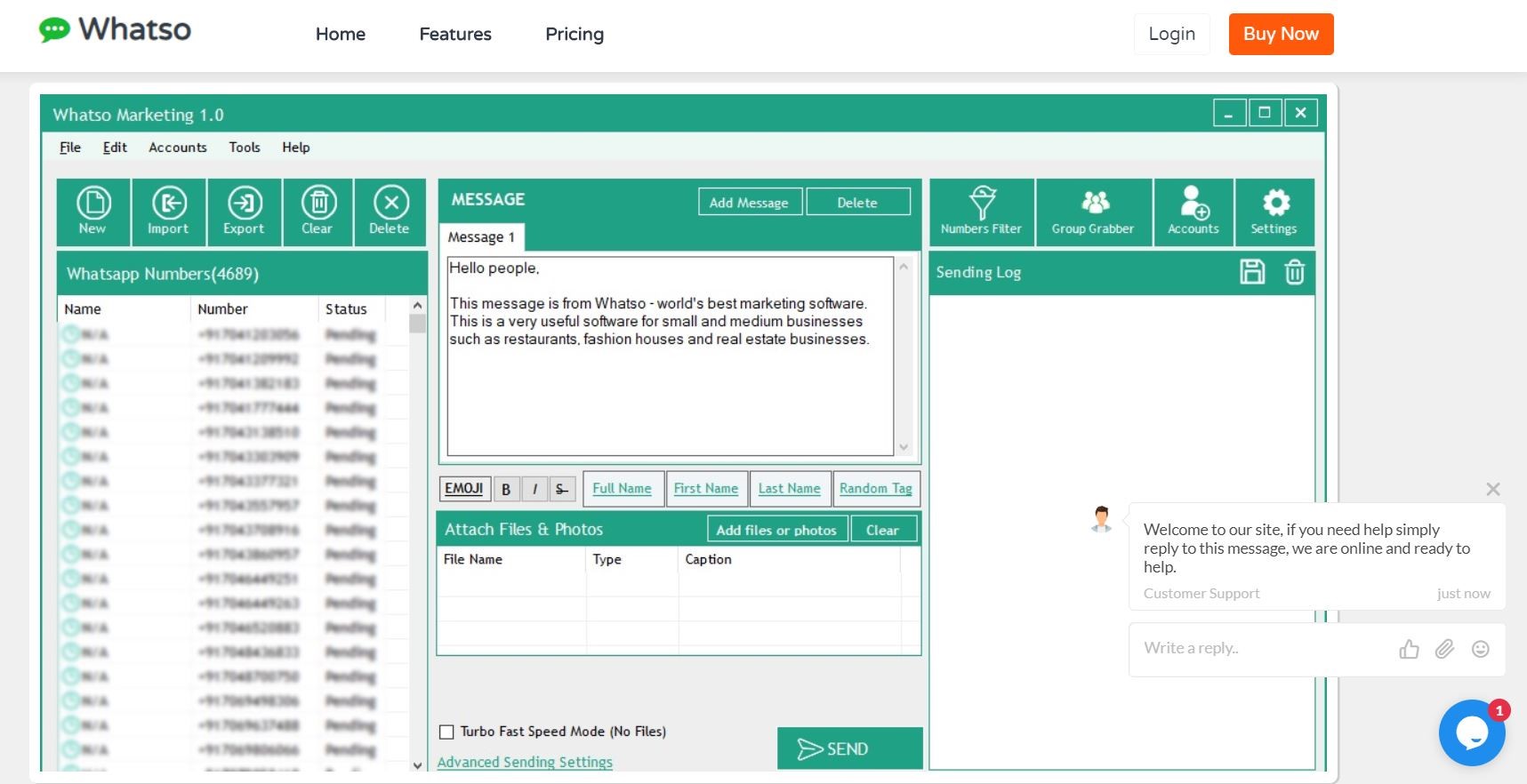Select the Export tool icon
1527x784 pixels.
click(245, 212)
